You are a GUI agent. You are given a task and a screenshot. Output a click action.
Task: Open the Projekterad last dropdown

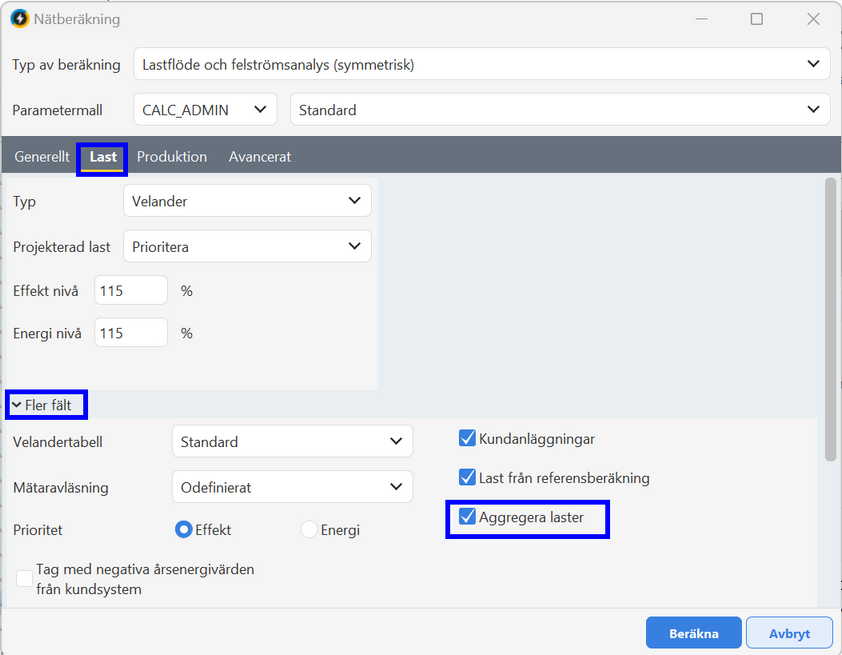[247, 246]
